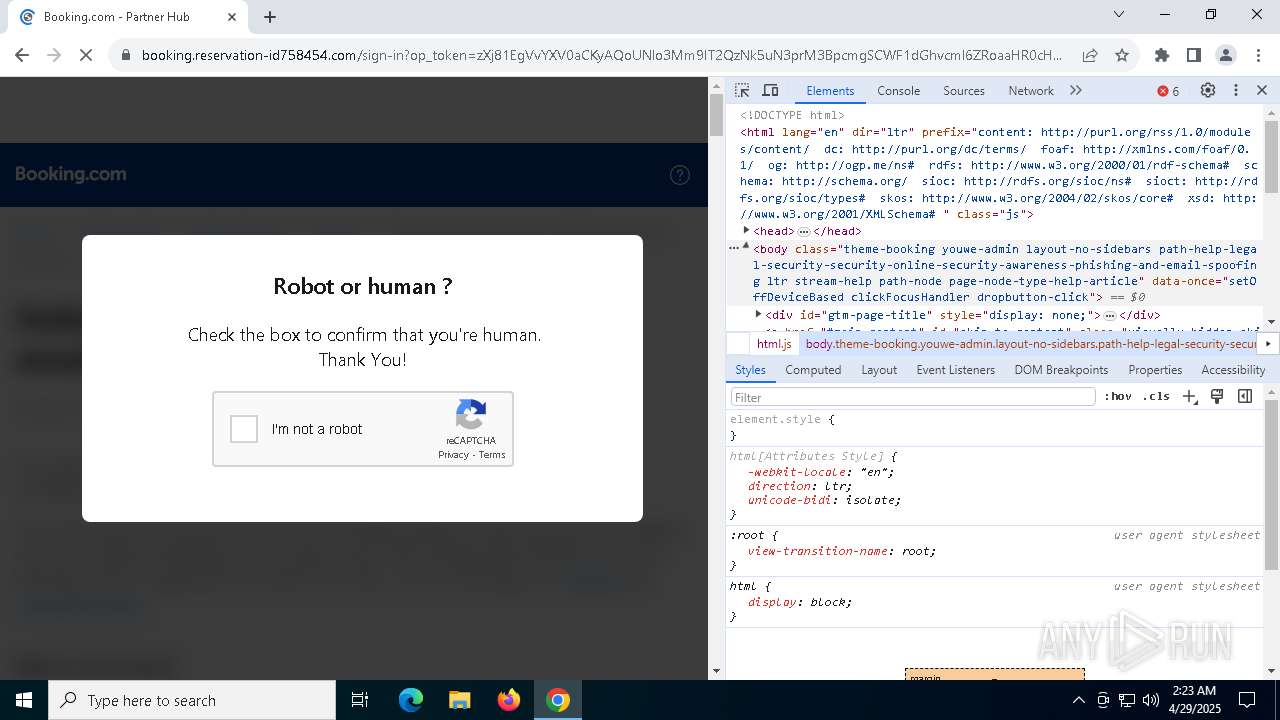Toggle the .cls element classes panel
Screen dimensions: 1280x720
[1156, 397]
